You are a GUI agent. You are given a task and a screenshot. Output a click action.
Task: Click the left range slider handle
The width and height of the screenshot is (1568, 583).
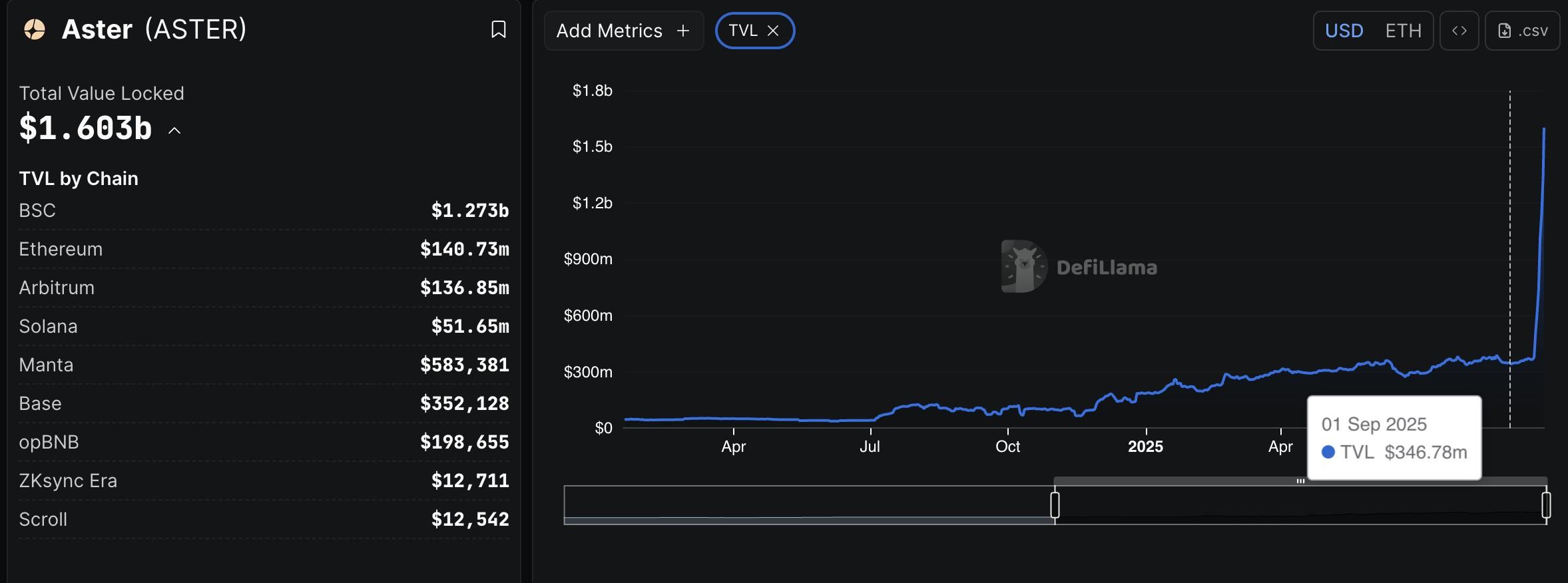[1055, 504]
